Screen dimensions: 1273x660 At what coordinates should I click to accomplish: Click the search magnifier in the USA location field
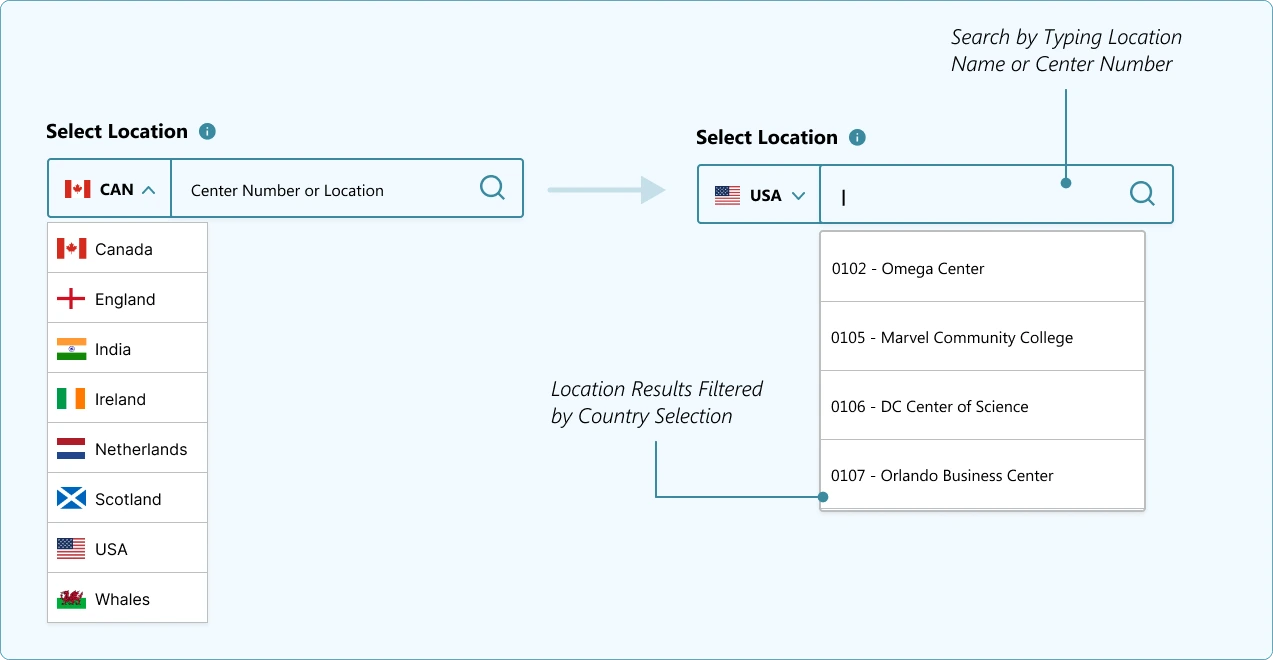click(1142, 194)
